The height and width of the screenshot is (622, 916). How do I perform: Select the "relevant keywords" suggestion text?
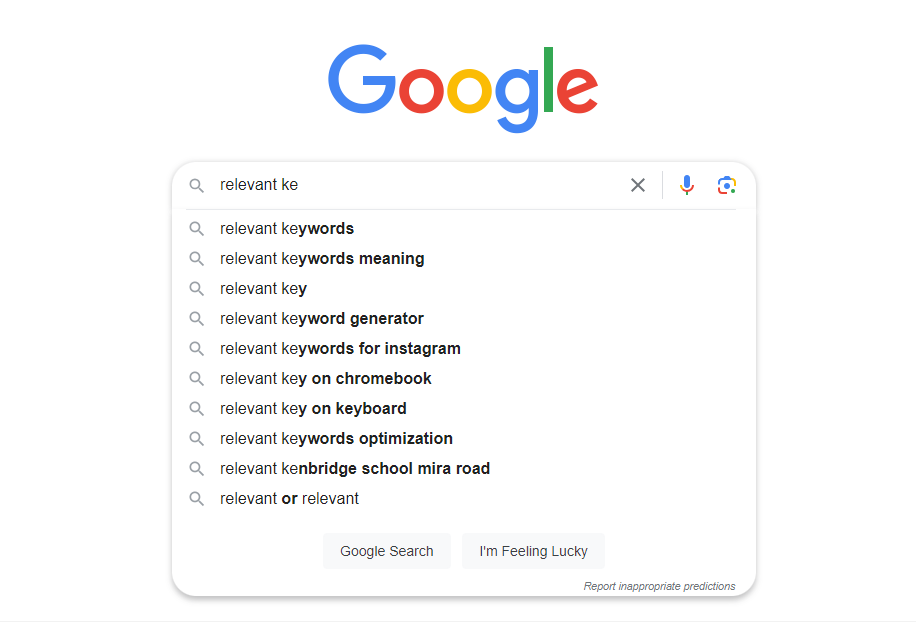(287, 229)
